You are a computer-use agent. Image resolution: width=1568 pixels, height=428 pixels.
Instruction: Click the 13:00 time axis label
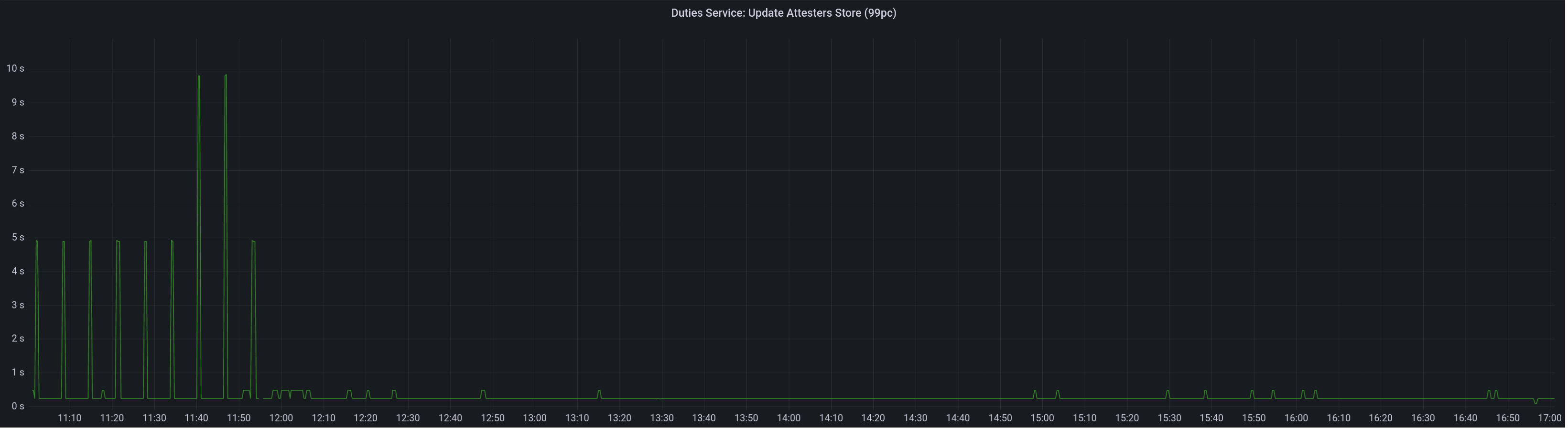[535, 418]
